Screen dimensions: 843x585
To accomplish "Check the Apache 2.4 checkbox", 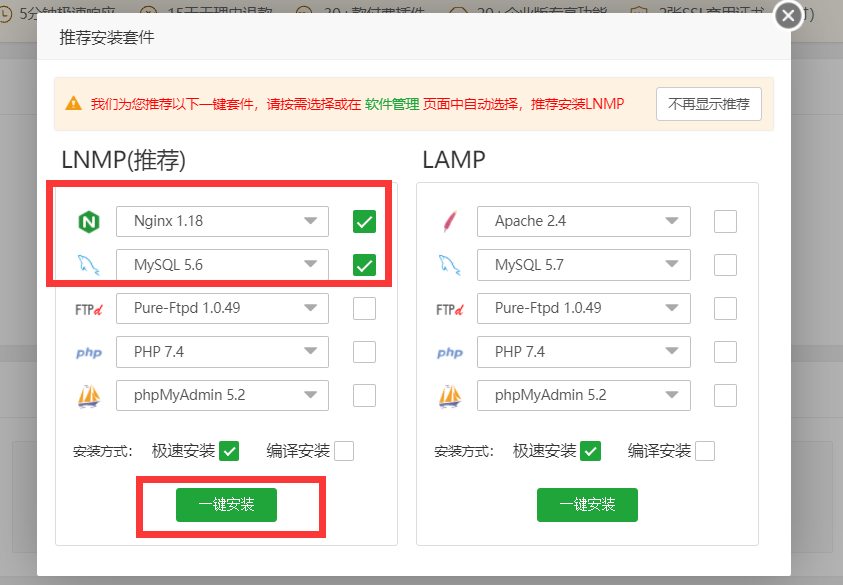I will click(725, 222).
